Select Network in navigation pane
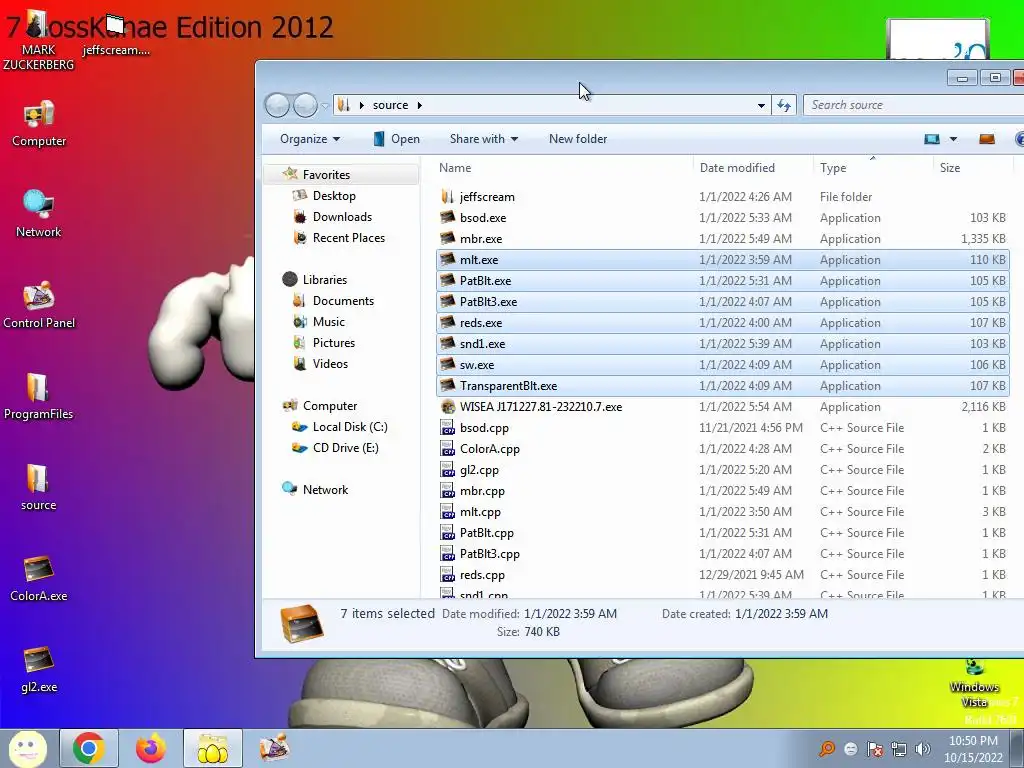 pos(325,490)
